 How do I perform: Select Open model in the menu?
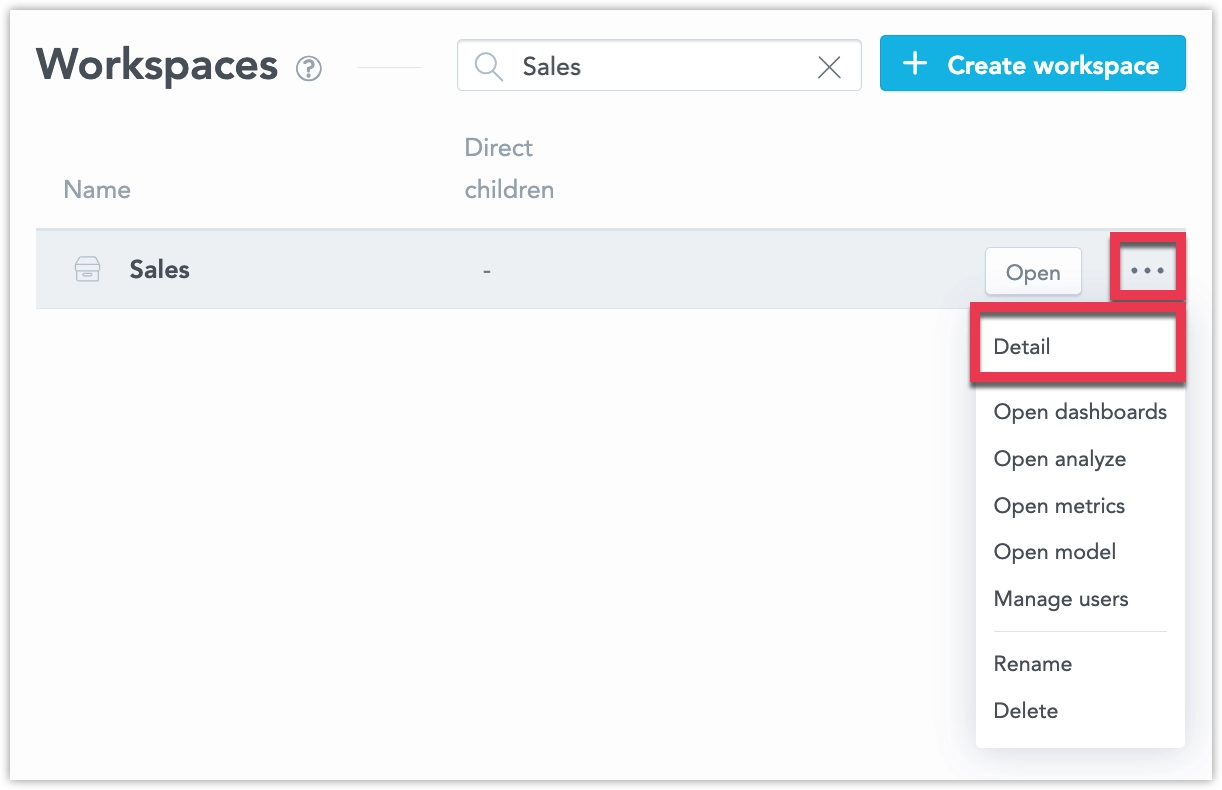click(1055, 552)
